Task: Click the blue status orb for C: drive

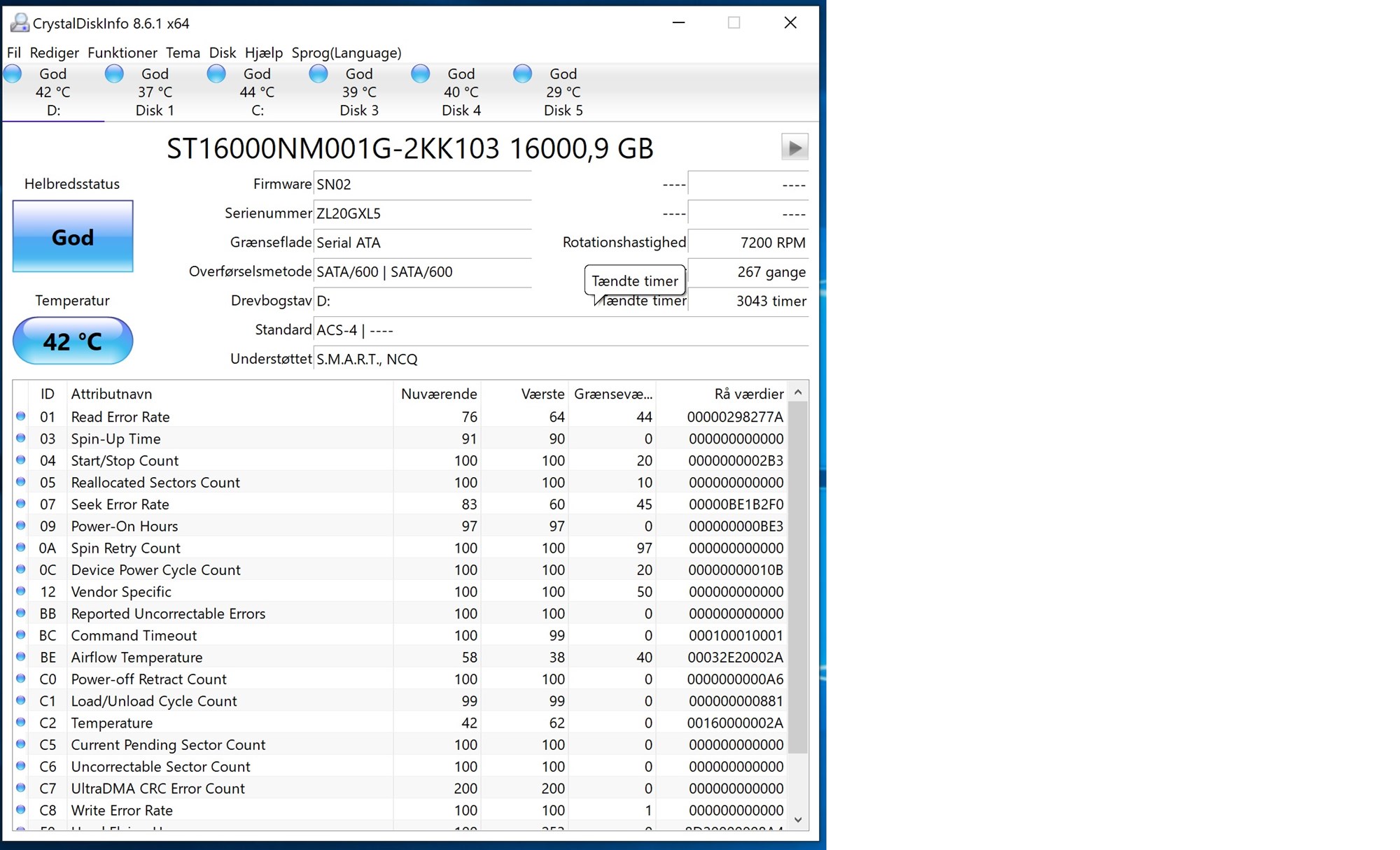Action: point(216,73)
